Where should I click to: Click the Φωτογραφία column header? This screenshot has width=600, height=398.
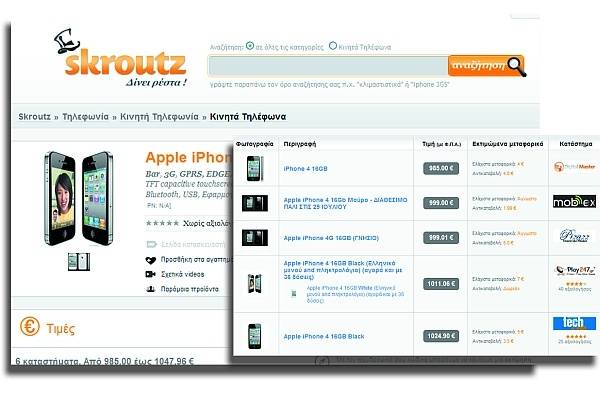coord(254,144)
